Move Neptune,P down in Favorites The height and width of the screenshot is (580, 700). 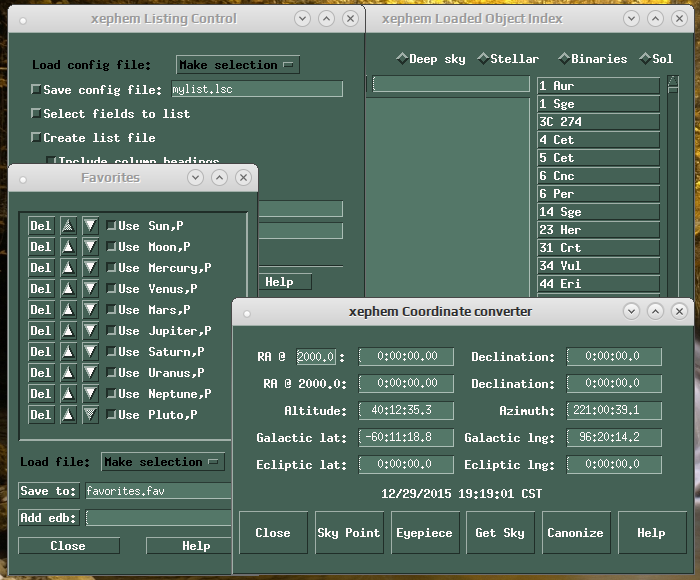coord(90,393)
